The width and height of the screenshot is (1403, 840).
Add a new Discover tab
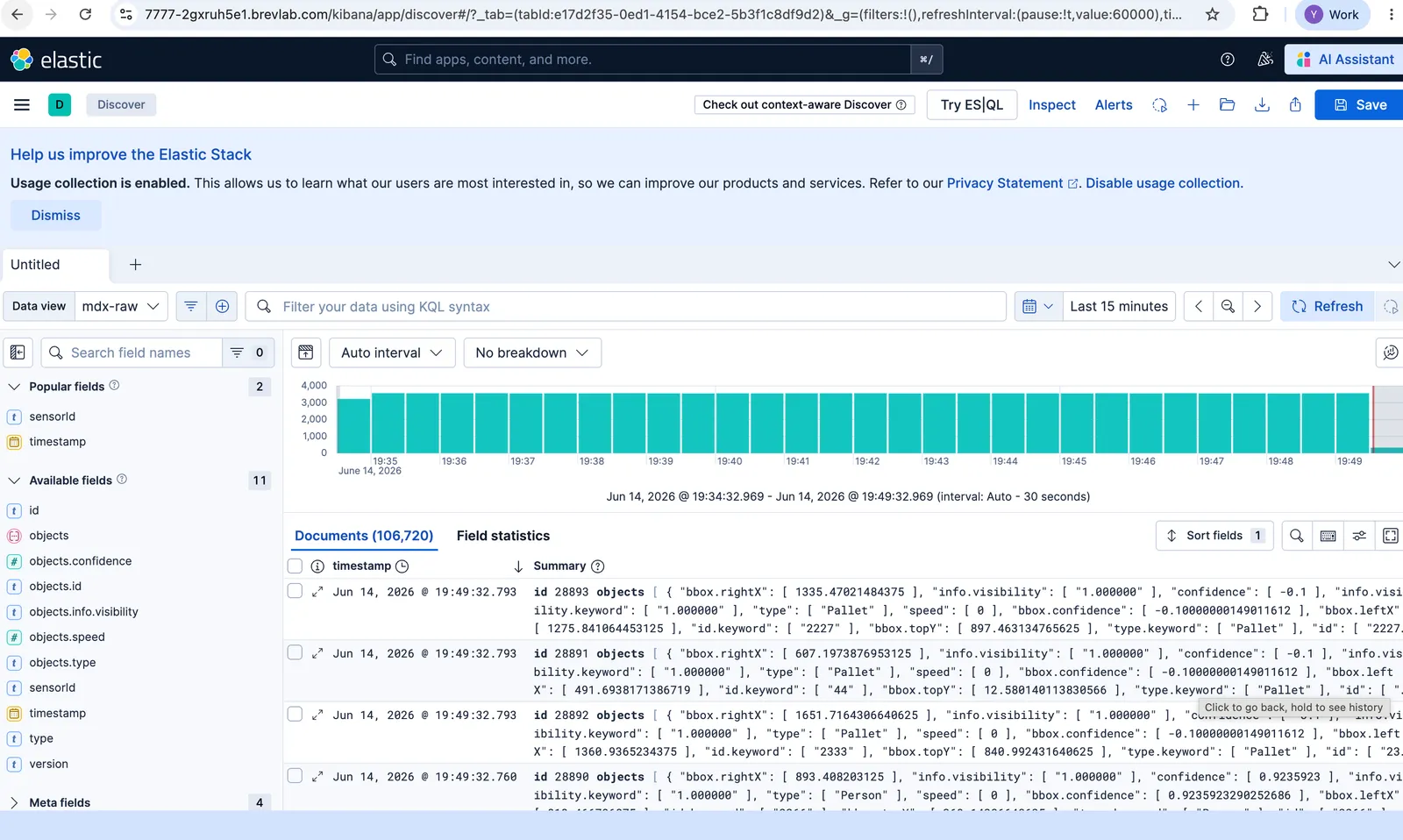coord(136,265)
